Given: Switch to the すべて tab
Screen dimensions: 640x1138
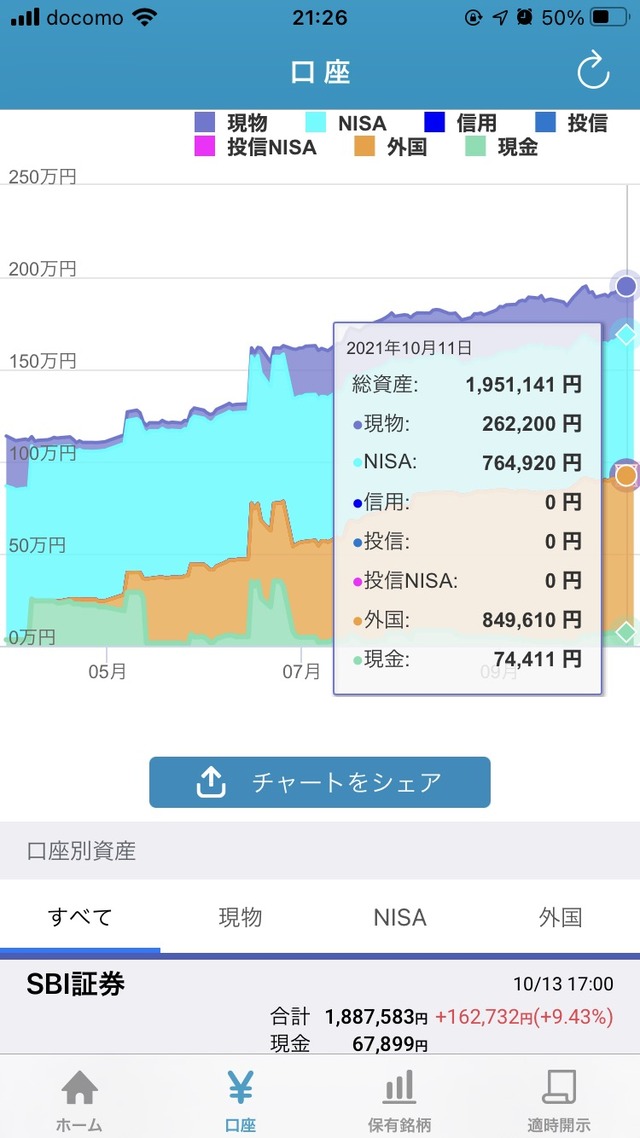Looking at the screenshot, I should [80, 917].
